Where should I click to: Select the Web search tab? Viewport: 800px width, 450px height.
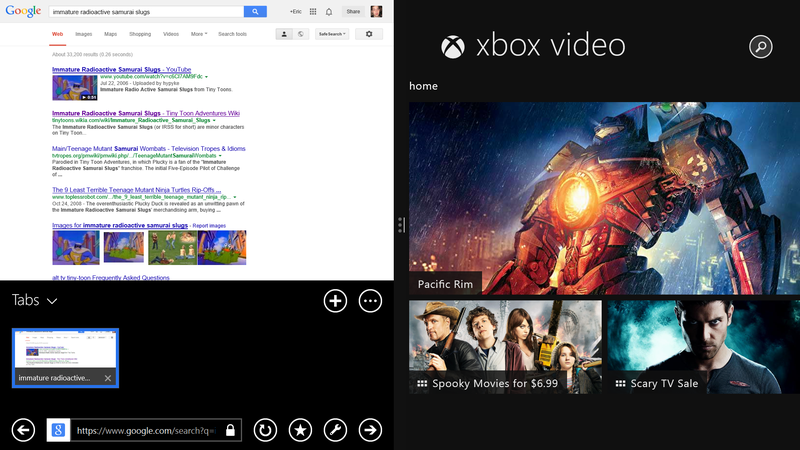point(57,34)
